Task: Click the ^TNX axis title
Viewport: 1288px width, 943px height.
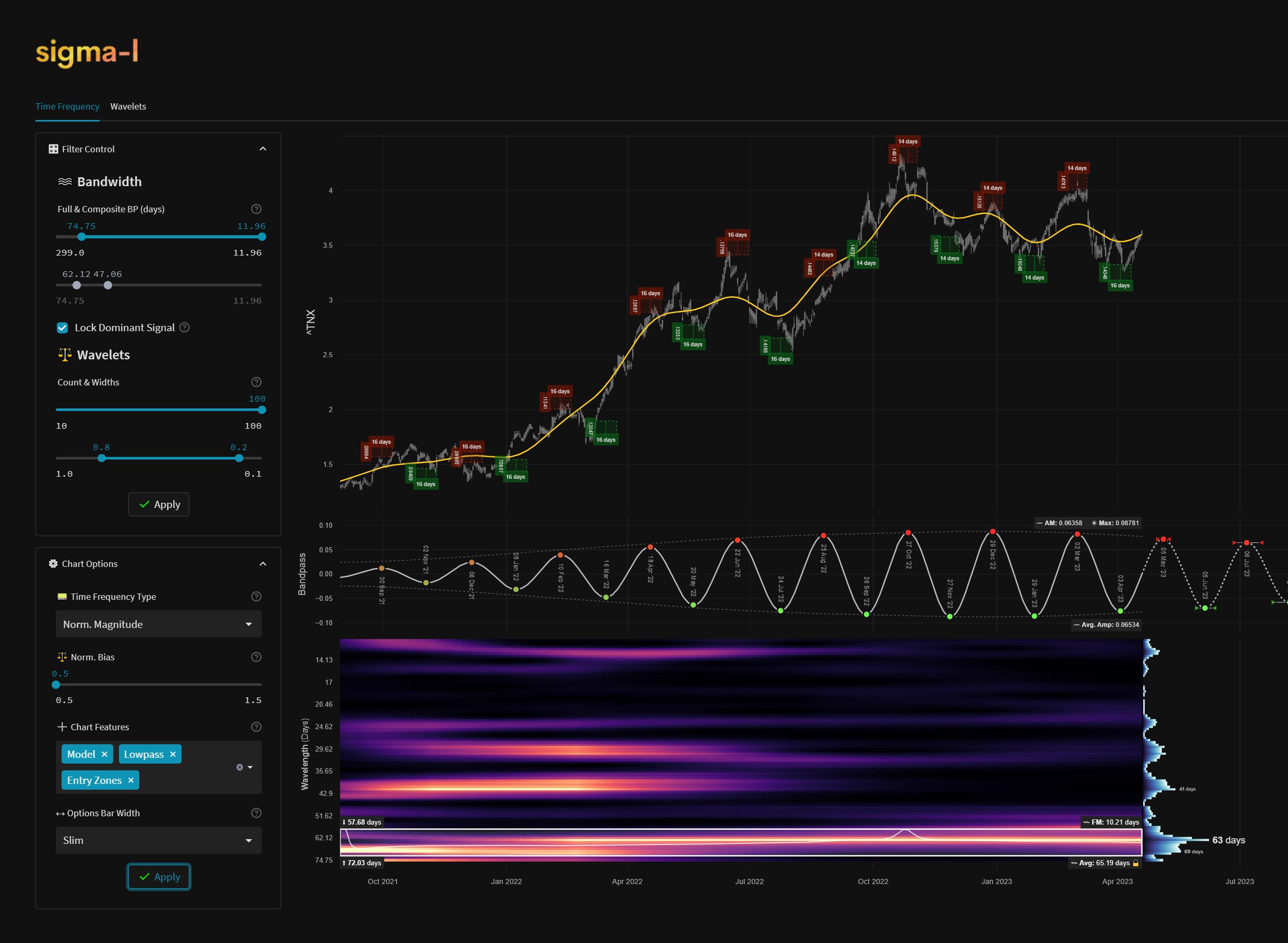Action: click(x=310, y=322)
